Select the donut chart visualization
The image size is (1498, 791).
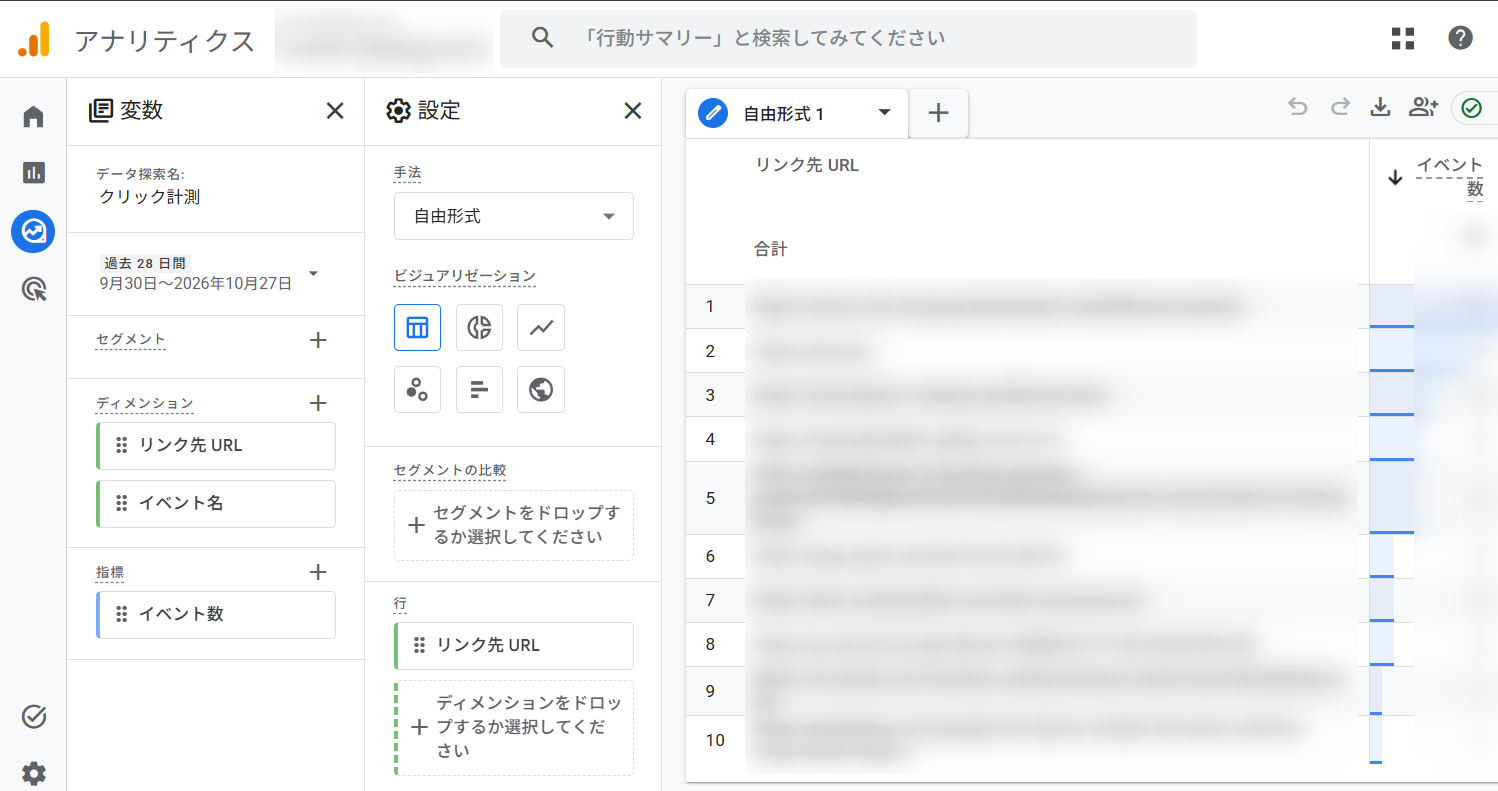pyautogui.click(x=479, y=327)
